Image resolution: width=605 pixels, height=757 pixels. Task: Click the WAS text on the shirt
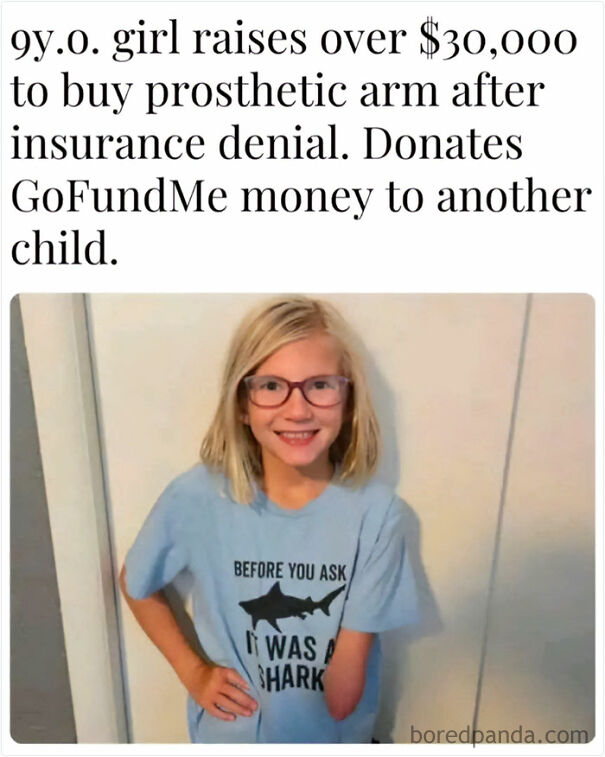coord(292,649)
